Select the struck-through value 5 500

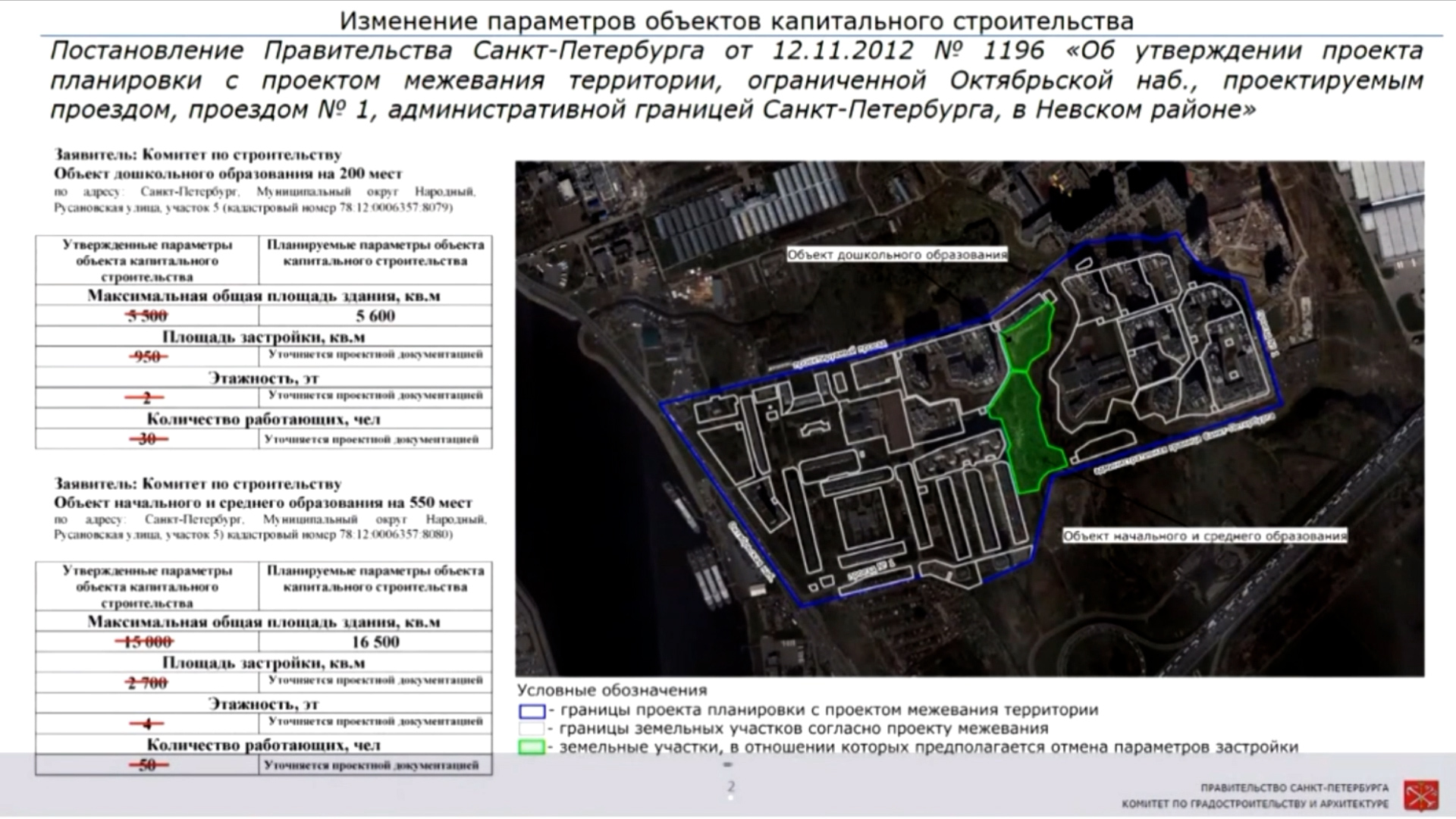point(147,316)
